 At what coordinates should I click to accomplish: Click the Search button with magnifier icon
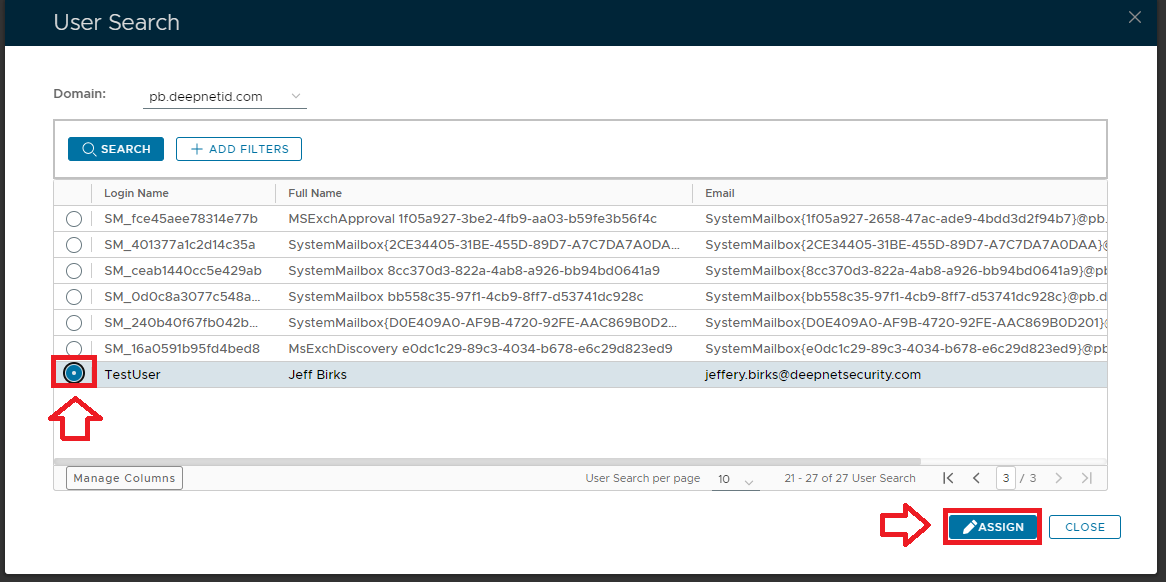(x=116, y=149)
